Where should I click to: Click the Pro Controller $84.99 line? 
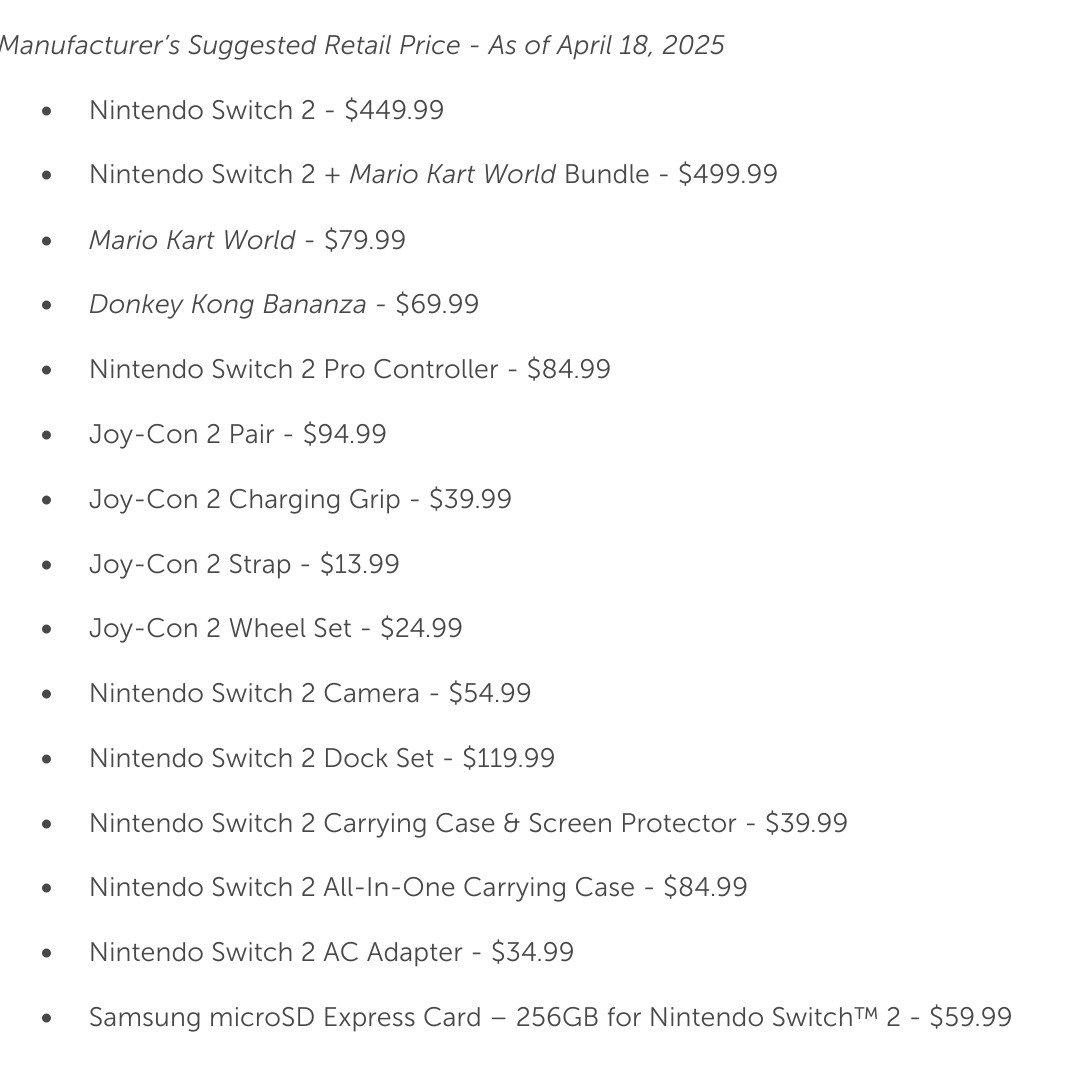coord(350,369)
